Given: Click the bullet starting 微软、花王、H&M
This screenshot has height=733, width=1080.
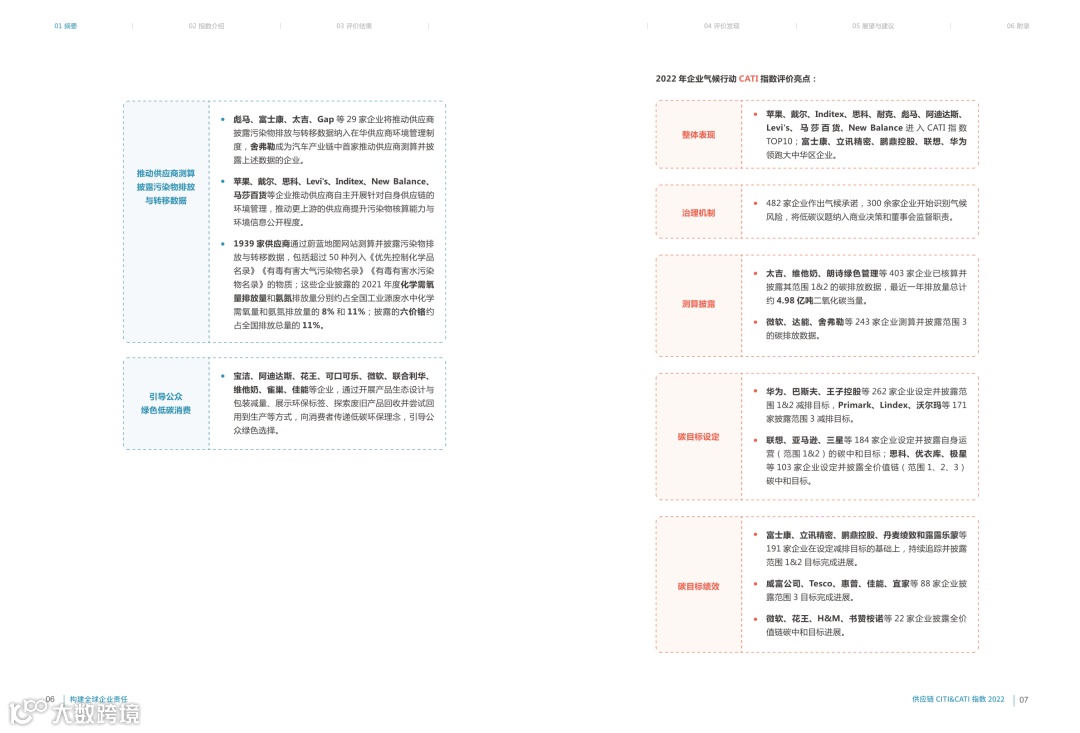Looking at the screenshot, I should [866, 625].
